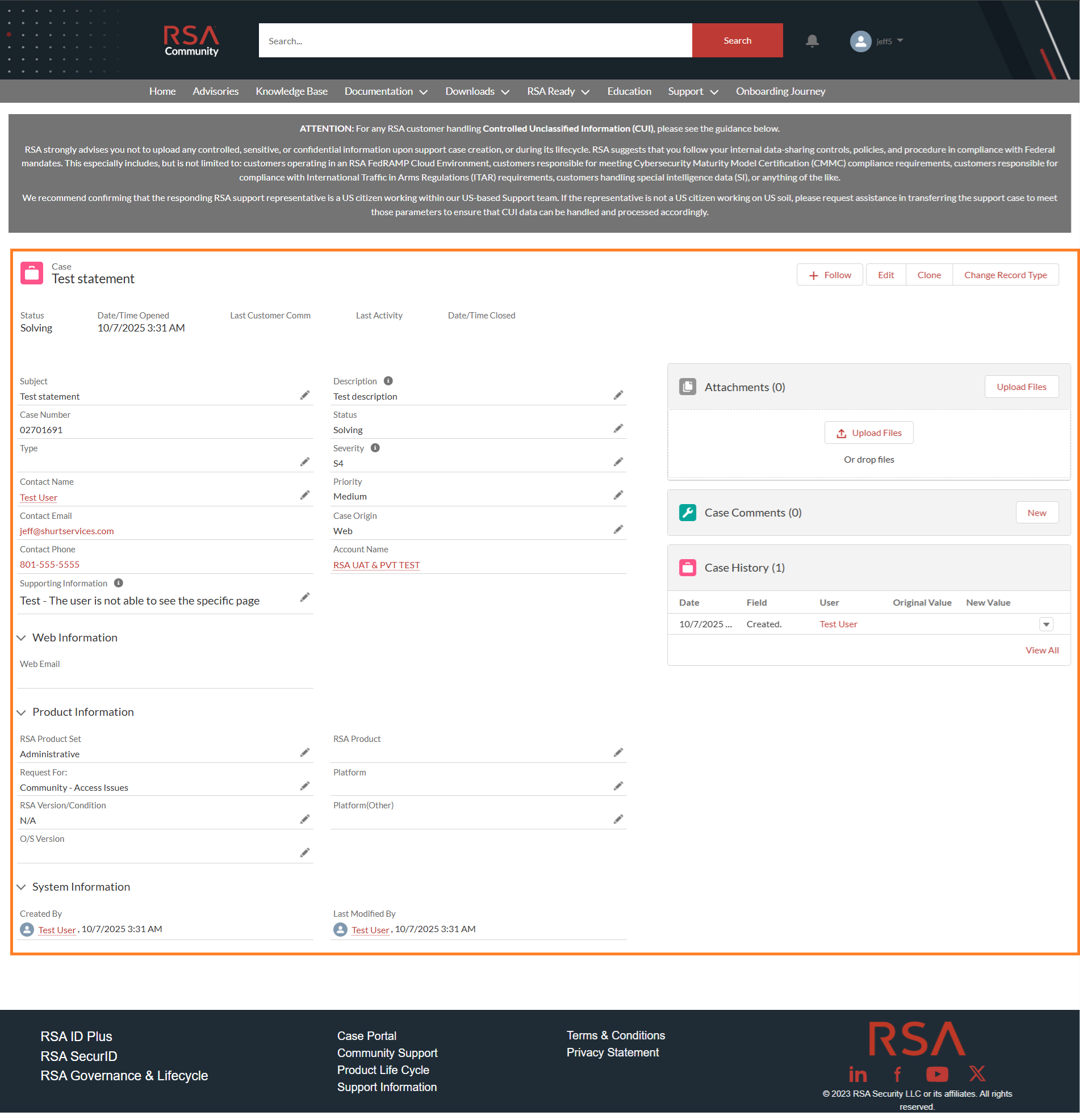Click the Follow button
Screen dimensions: 1080x1120
[x=830, y=275]
